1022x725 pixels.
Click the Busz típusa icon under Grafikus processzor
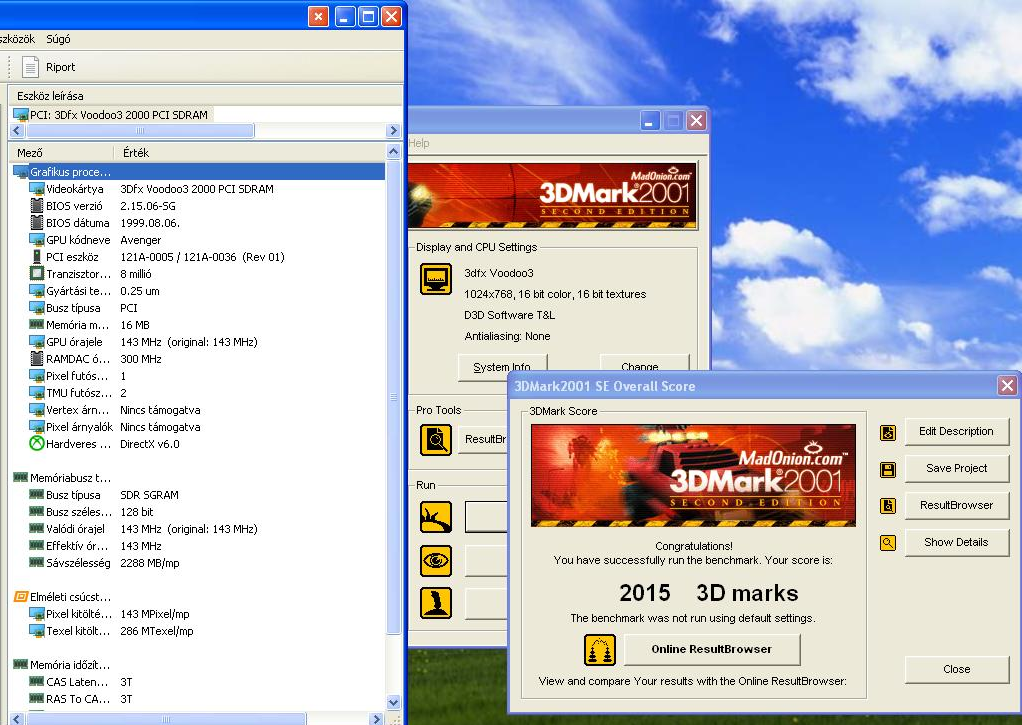click(37, 308)
